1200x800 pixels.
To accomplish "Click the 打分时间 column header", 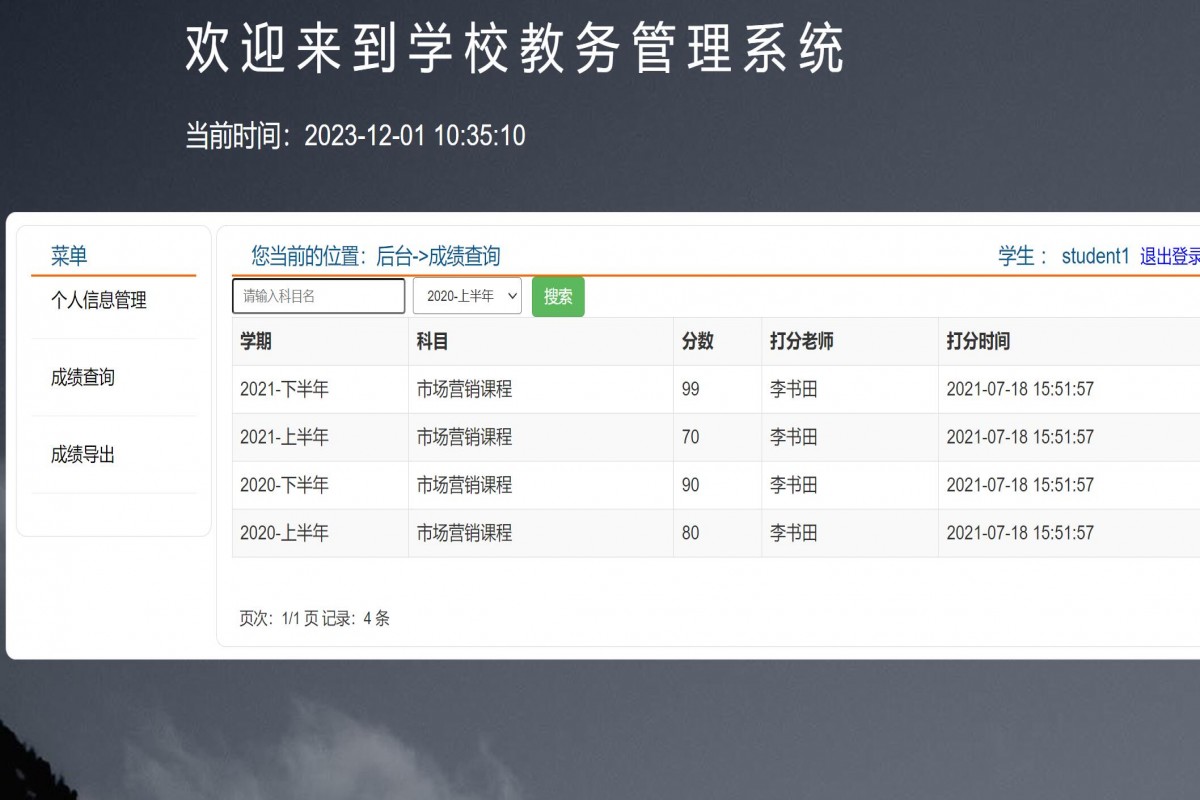I will point(983,342).
